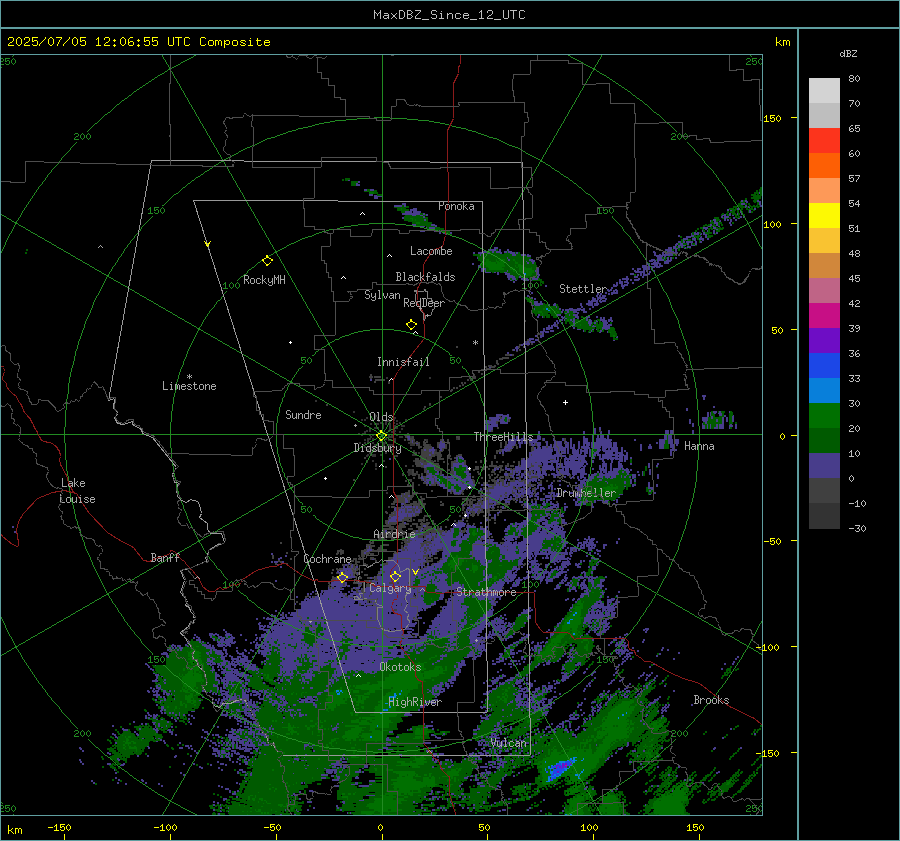Click the RockyMH label
Image resolution: width=900 pixels, height=841 pixels.
264,280
